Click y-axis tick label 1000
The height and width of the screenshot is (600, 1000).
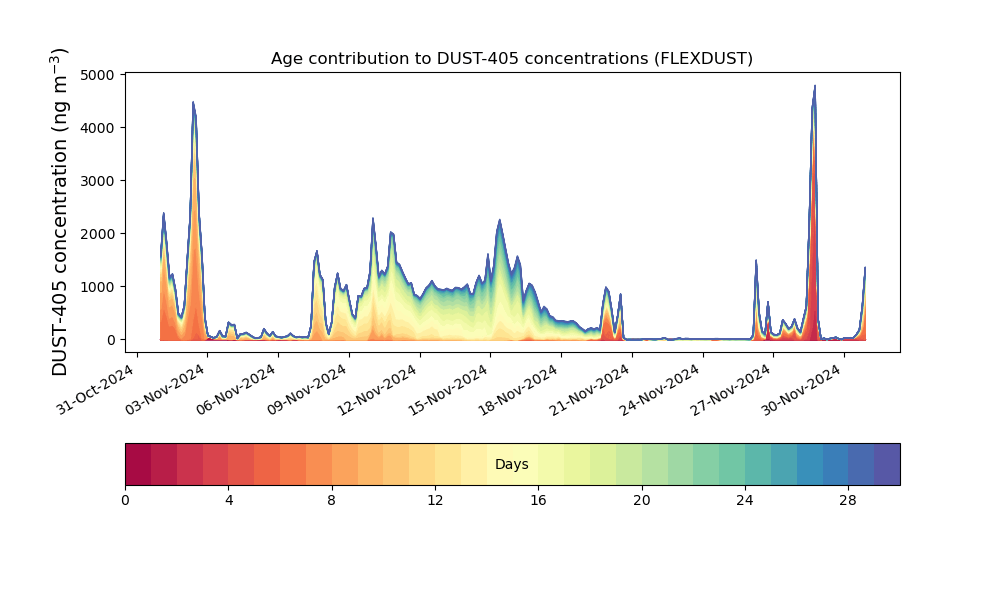click(x=98, y=287)
